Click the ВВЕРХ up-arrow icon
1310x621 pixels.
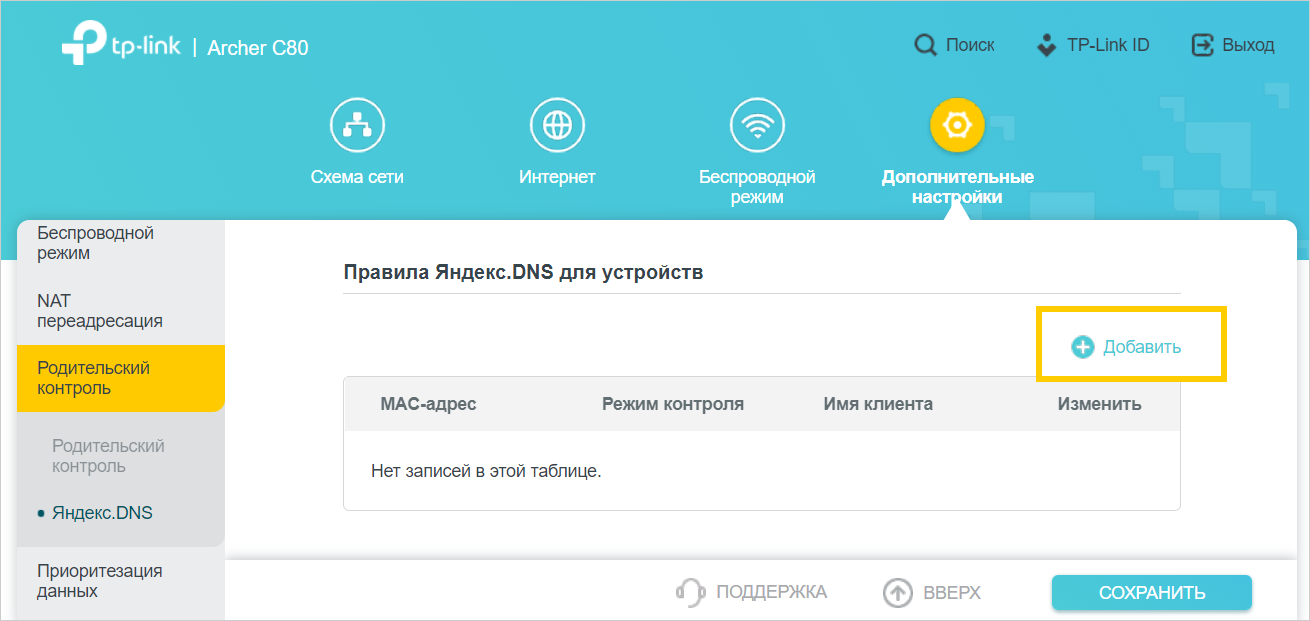coord(898,592)
